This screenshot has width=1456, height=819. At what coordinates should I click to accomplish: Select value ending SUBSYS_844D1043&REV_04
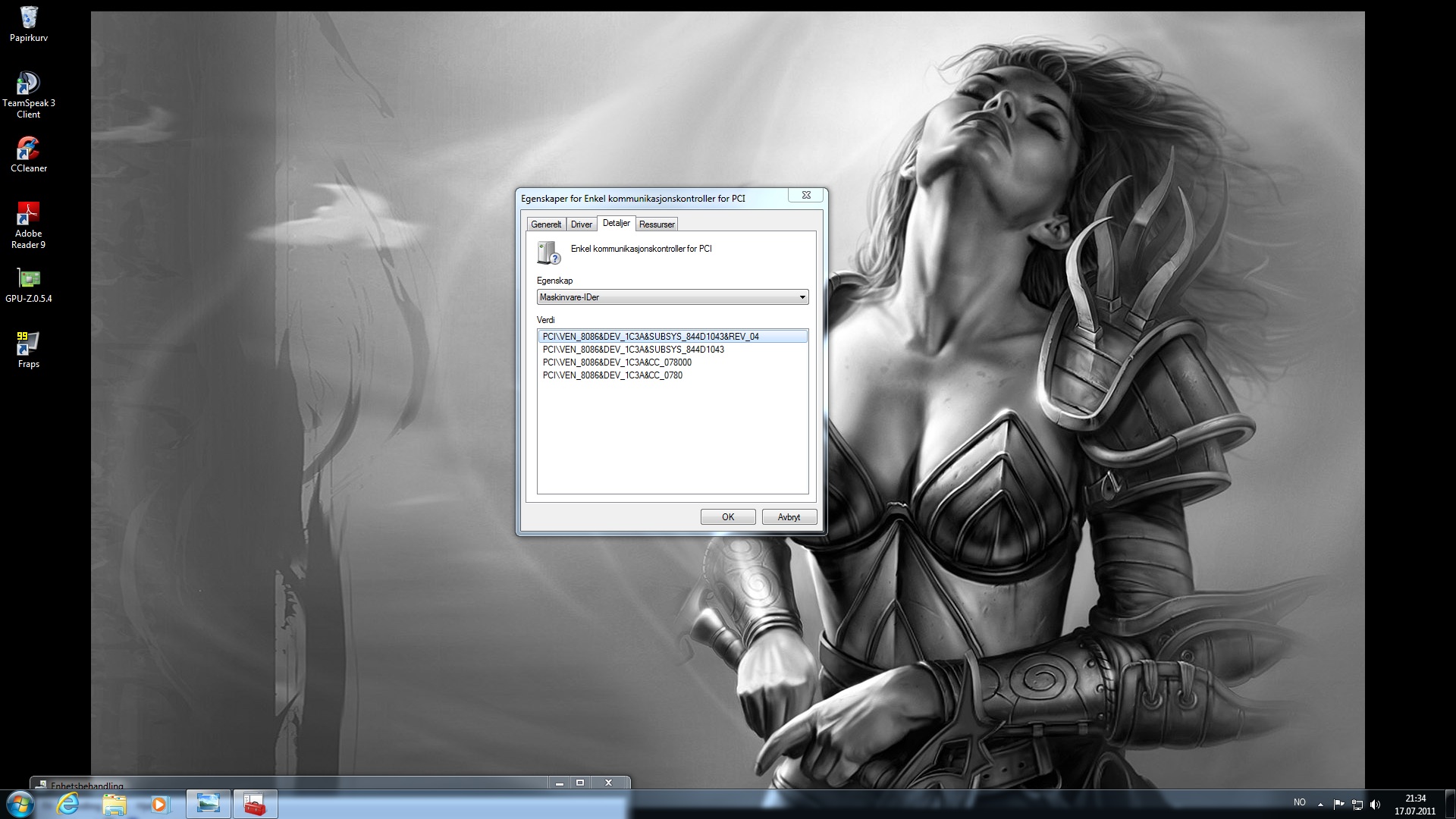tap(673, 337)
